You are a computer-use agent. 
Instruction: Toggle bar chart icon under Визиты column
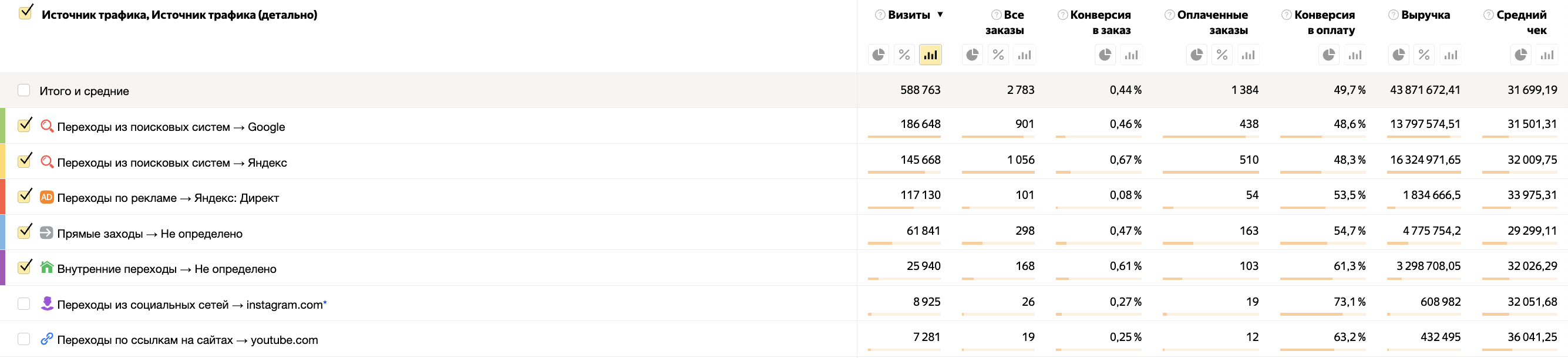(930, 55)
